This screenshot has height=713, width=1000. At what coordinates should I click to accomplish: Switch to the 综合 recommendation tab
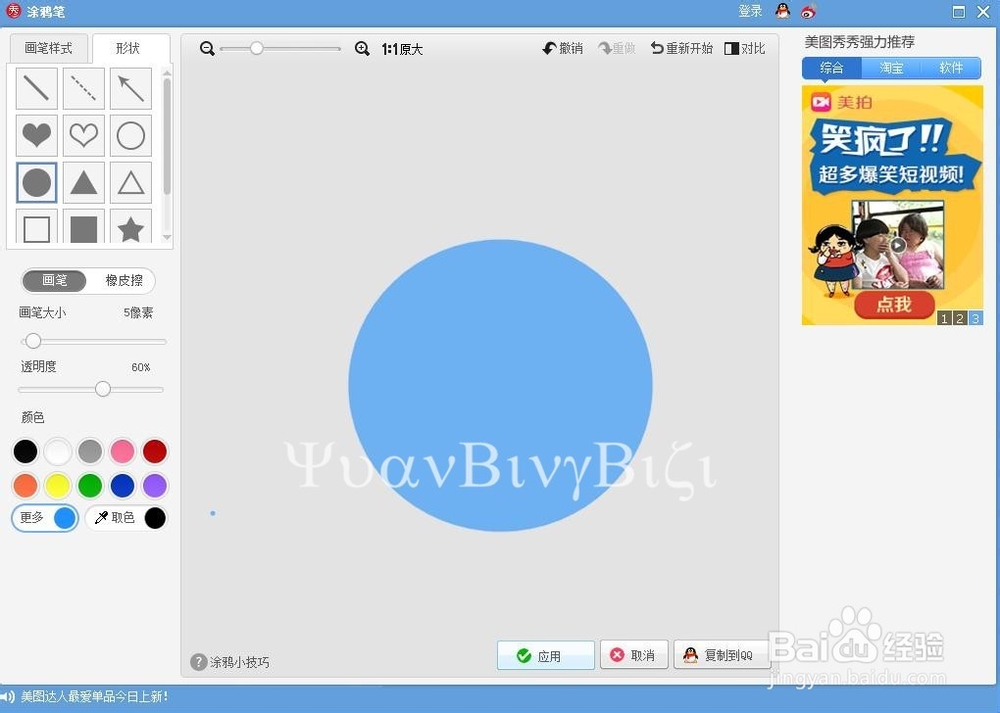pos(832,68)
